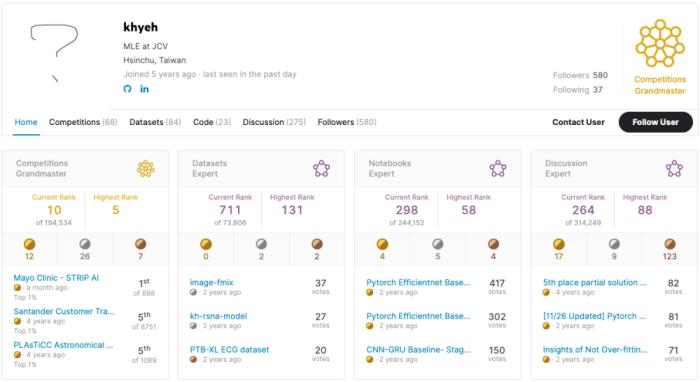Click the silver medal icon in Notebooks card
This screenshot has width=700, height=382.
(x=438, y=244)
